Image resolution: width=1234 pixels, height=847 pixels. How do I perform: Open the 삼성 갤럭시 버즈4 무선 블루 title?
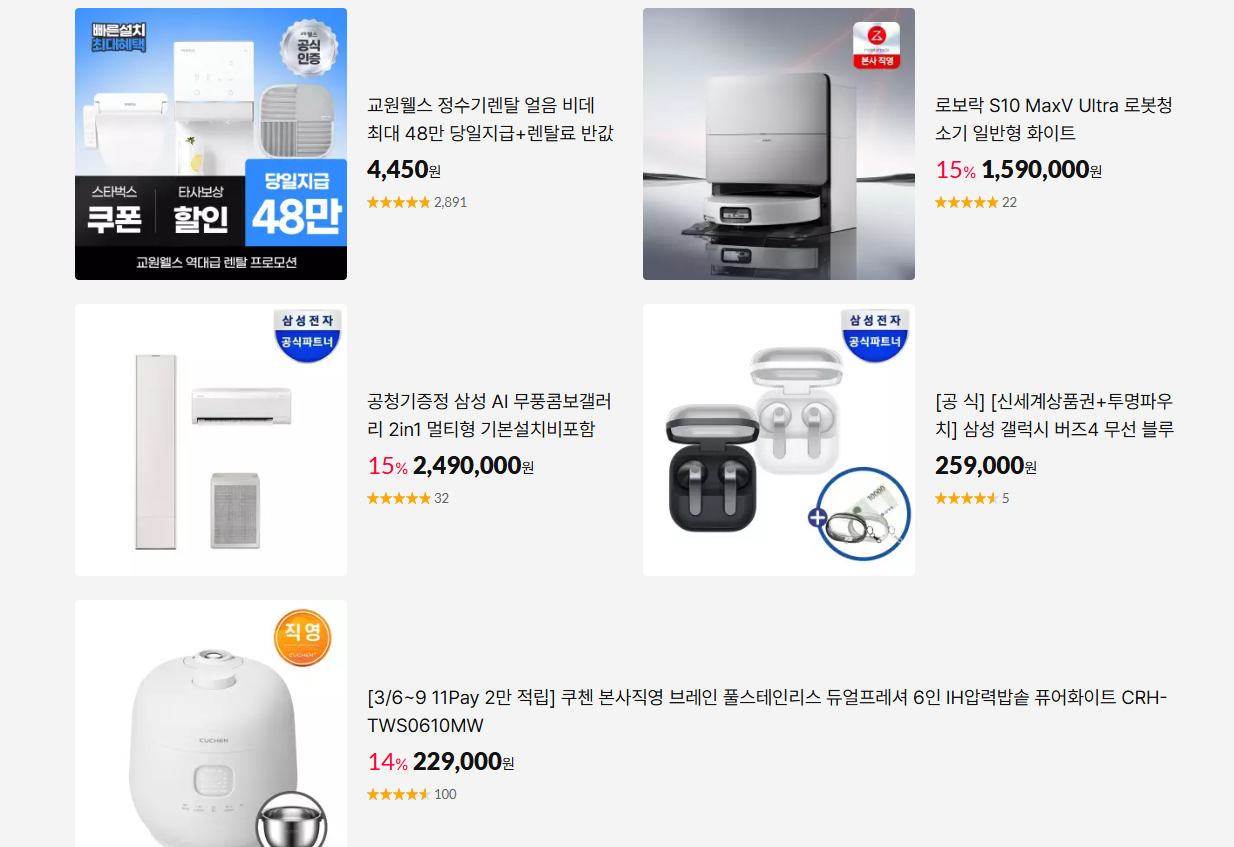[x=1054, y=415]
